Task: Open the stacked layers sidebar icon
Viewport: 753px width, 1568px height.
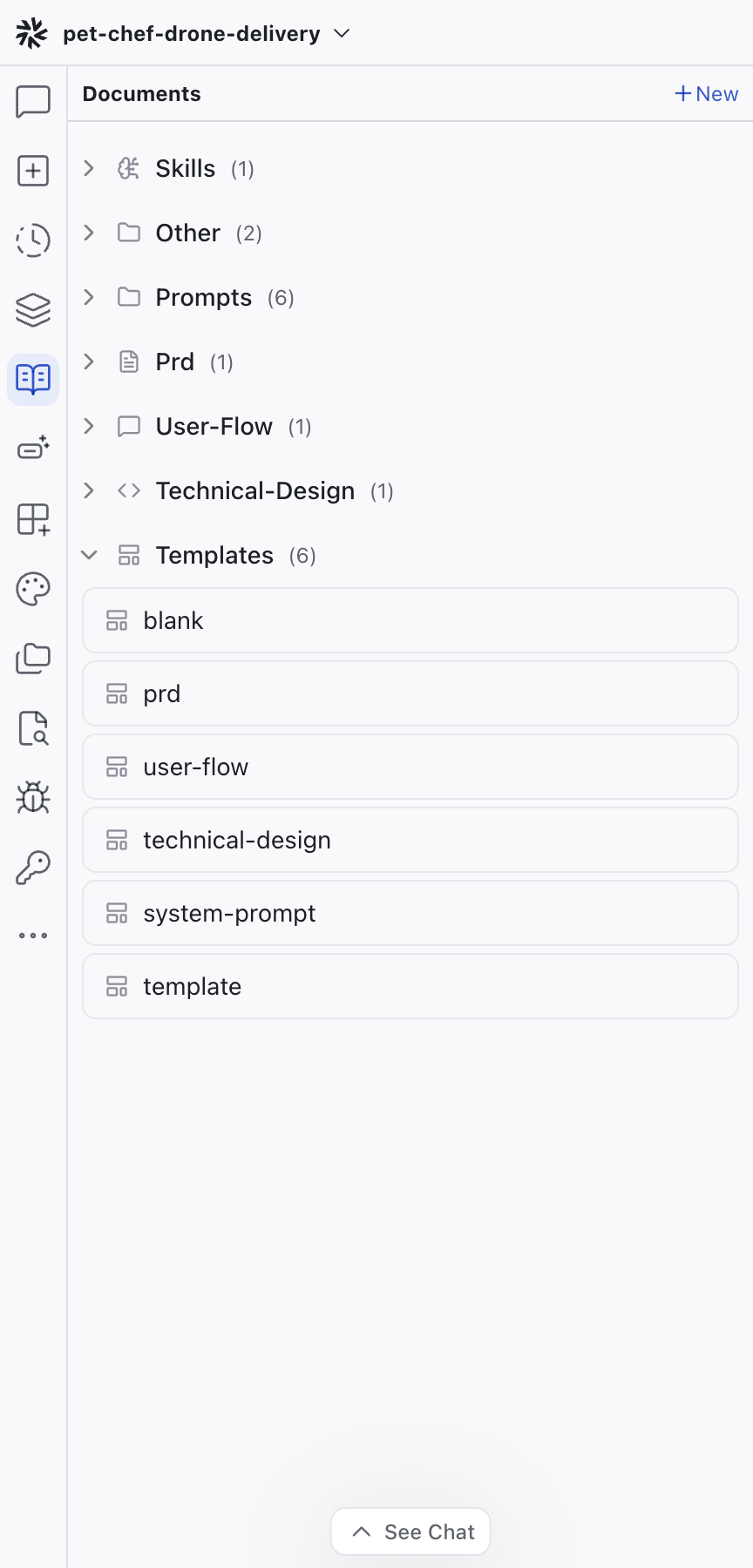Action: coord(33,310)
